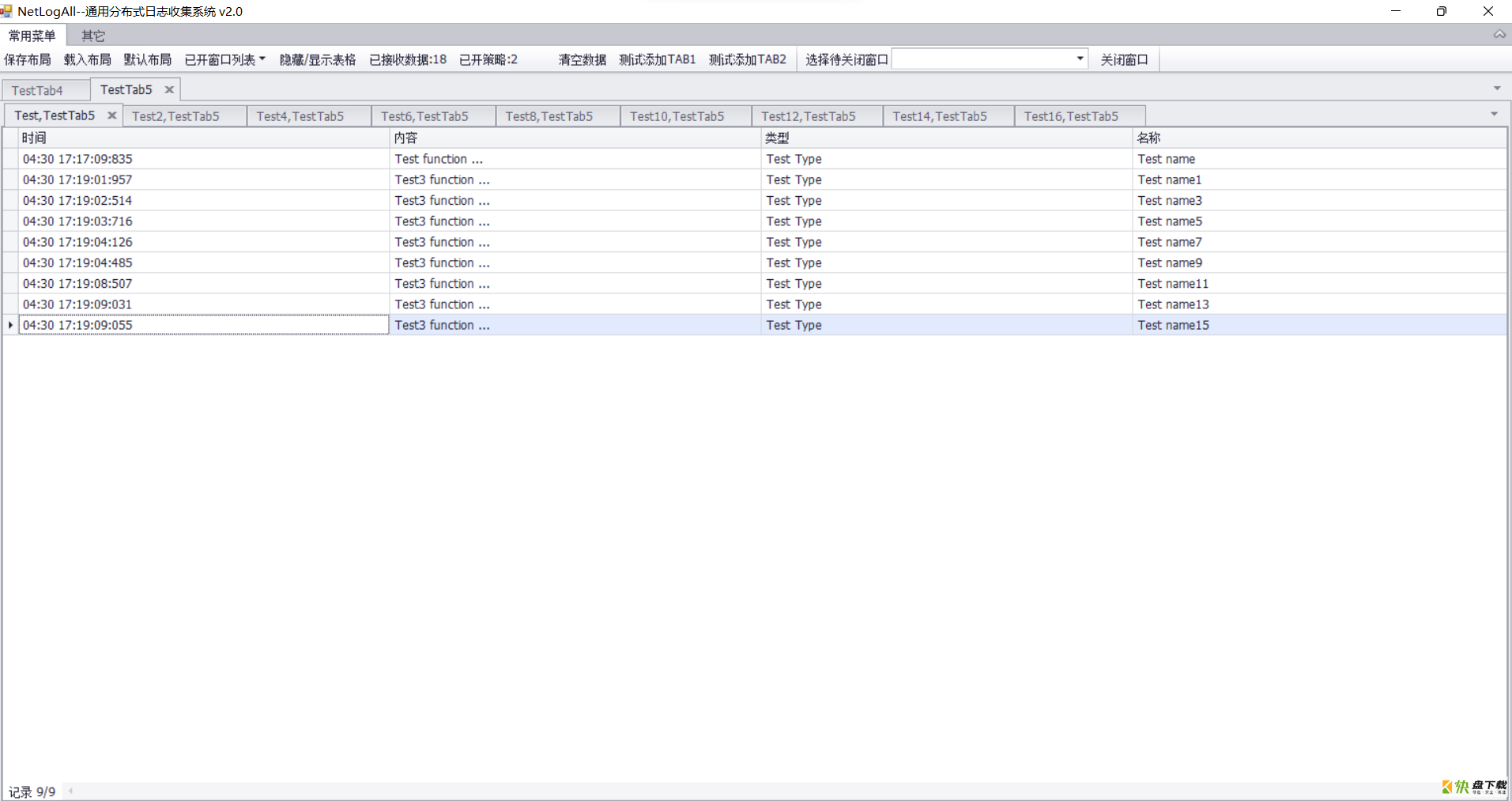The image size is (1512, 801).
Task: Click 保存布局 to save layout
Action: pyautogui.click(x=28, y=60)
